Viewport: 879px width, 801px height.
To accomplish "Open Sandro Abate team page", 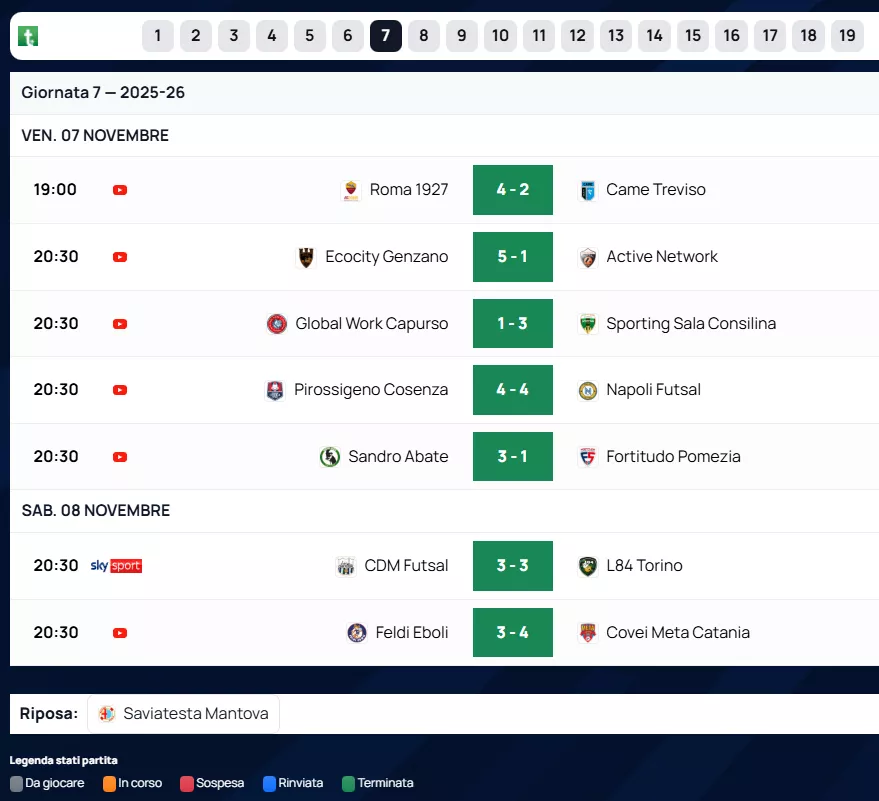I will pos(398,457).
